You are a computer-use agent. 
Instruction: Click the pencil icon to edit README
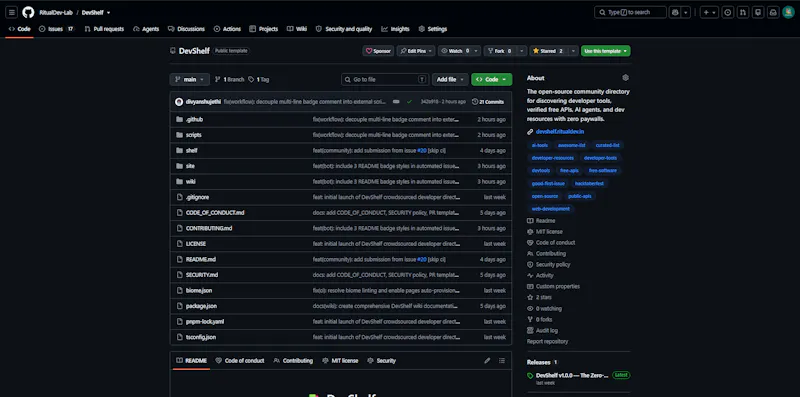coord(487,360)
